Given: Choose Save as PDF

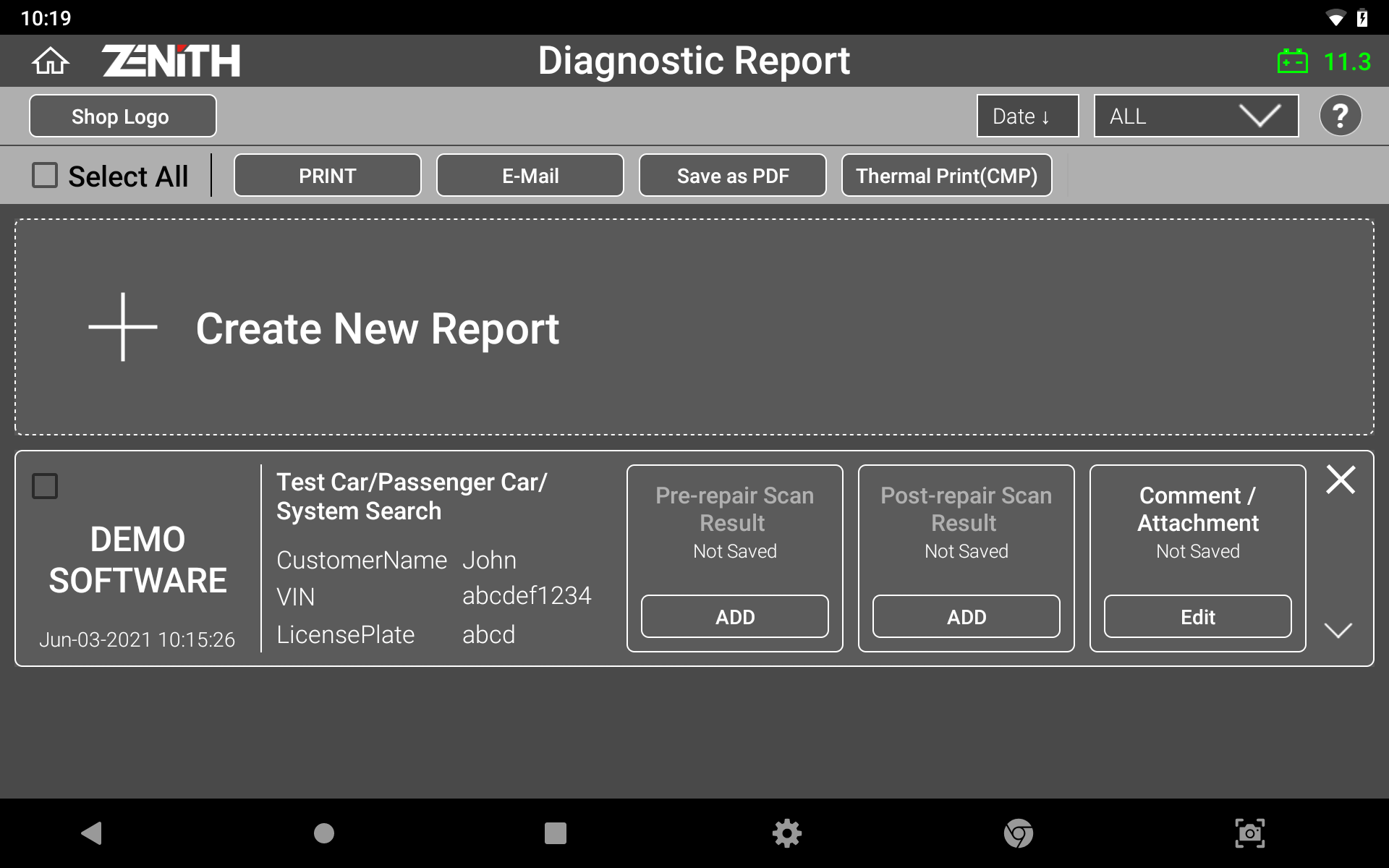Looking at the screenshot, I should 732,175.
